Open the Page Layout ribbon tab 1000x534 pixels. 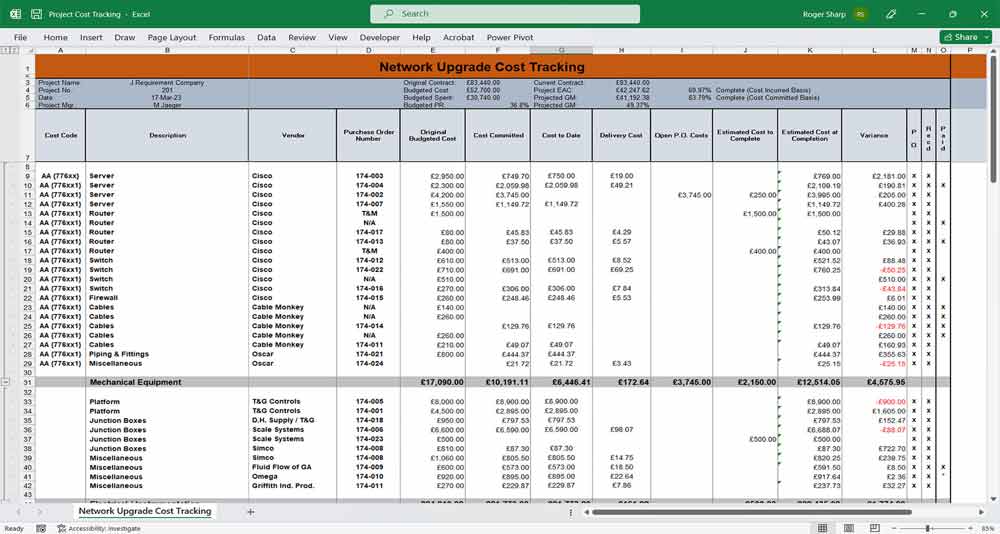(172, 38)
